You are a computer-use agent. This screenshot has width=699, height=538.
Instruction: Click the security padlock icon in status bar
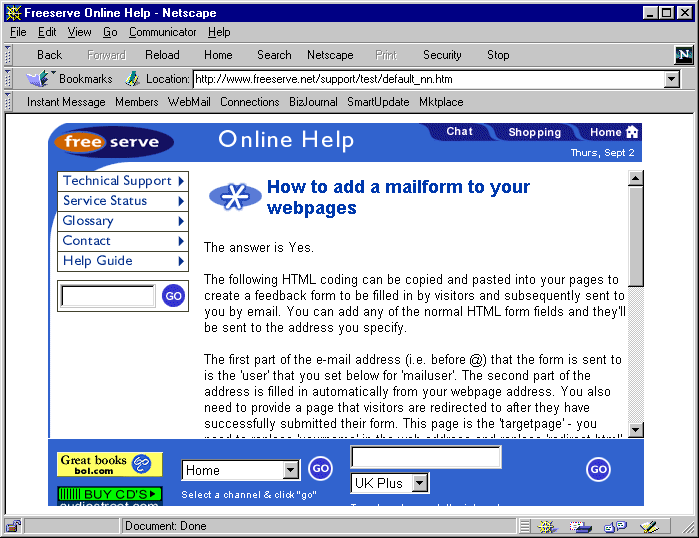(x=13, y=526)
